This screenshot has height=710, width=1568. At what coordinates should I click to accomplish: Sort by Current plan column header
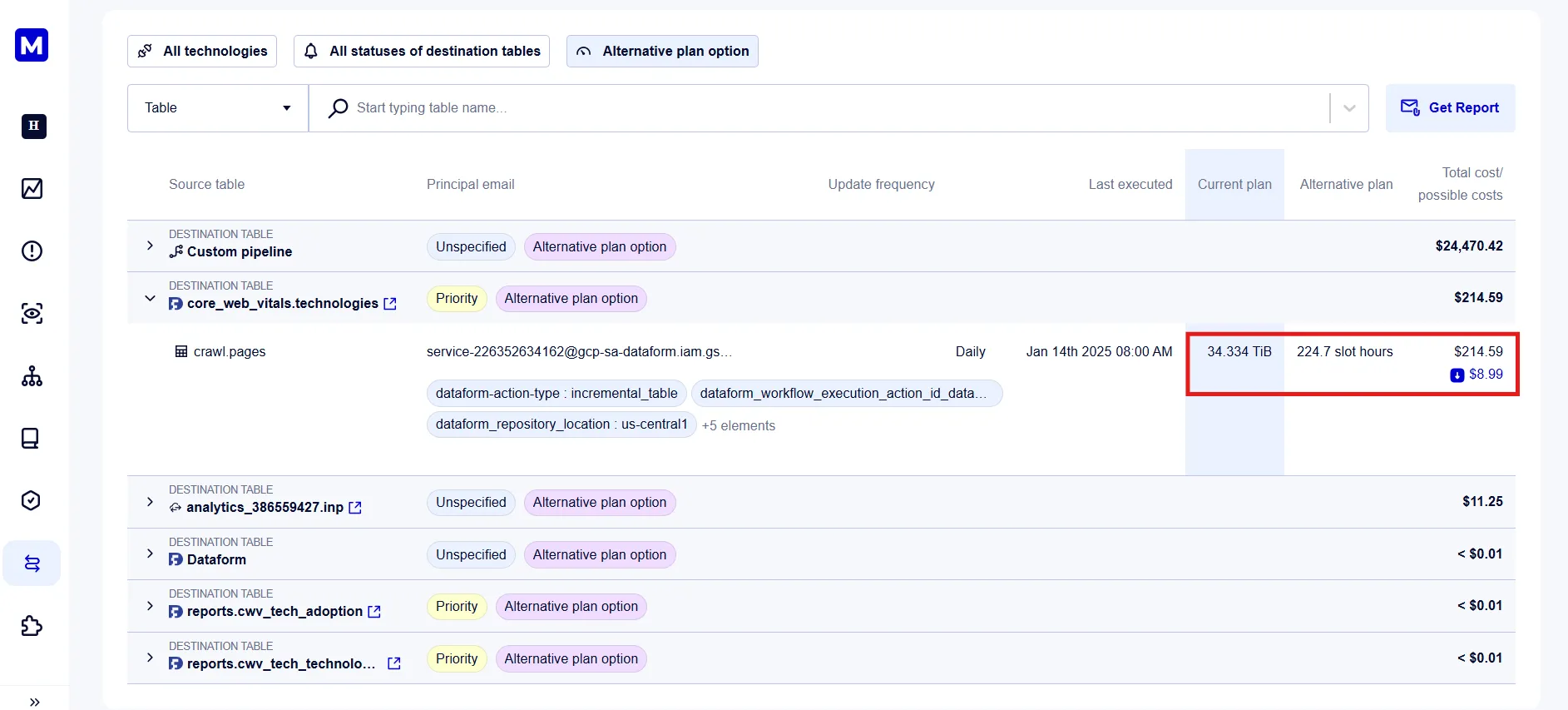pyautogui.click(x=1234, y=185)
